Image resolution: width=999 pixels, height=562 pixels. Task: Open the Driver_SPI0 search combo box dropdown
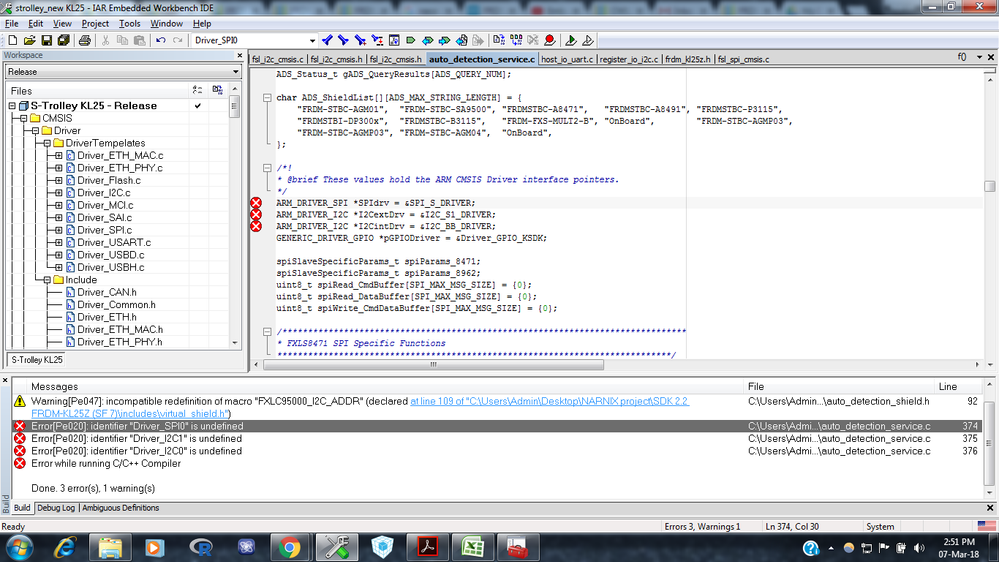(312, 40)
